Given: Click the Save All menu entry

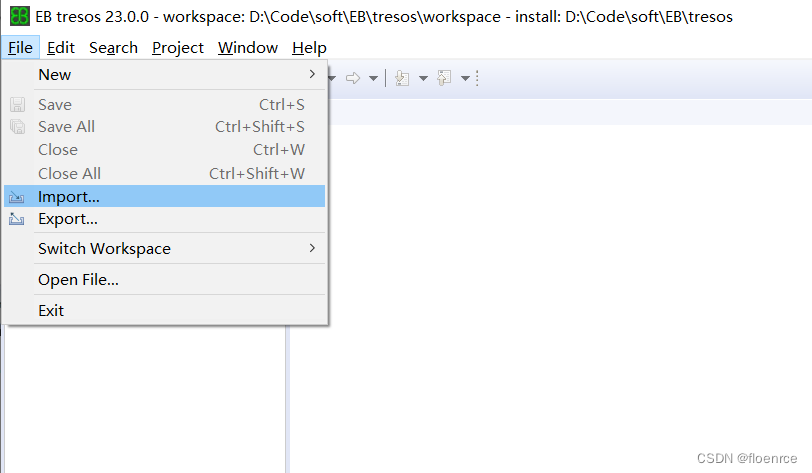Looking at the screenshot, I should tap(165, 127).
